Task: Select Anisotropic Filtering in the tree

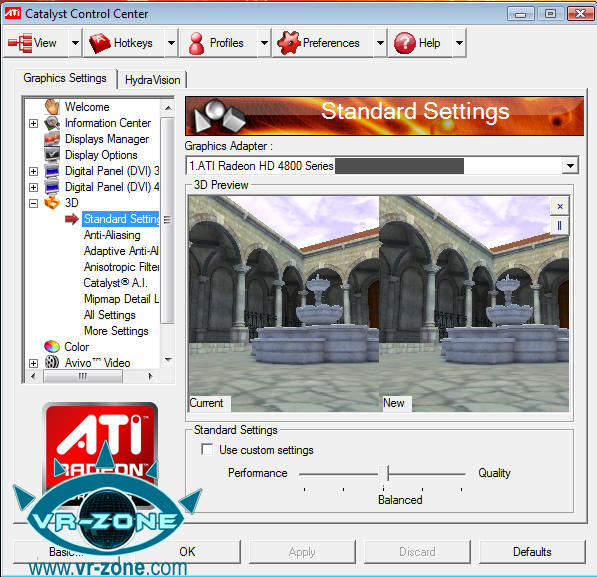Action: (x=121, y=267)
